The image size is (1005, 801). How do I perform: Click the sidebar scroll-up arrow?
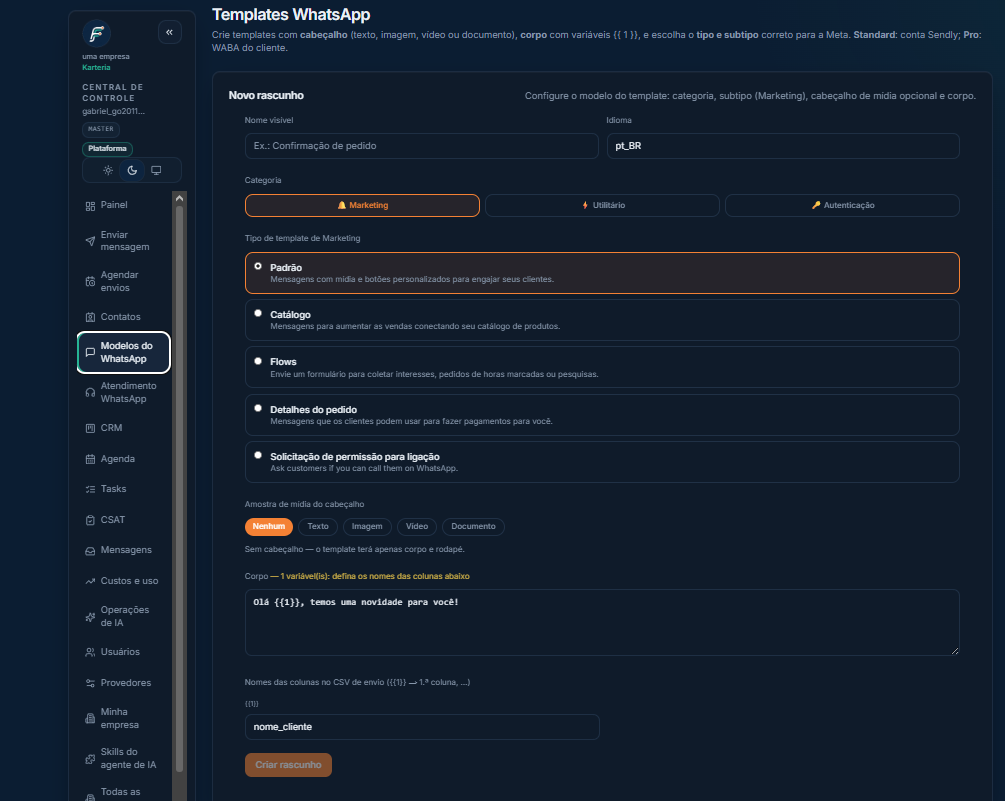point(179,198)
